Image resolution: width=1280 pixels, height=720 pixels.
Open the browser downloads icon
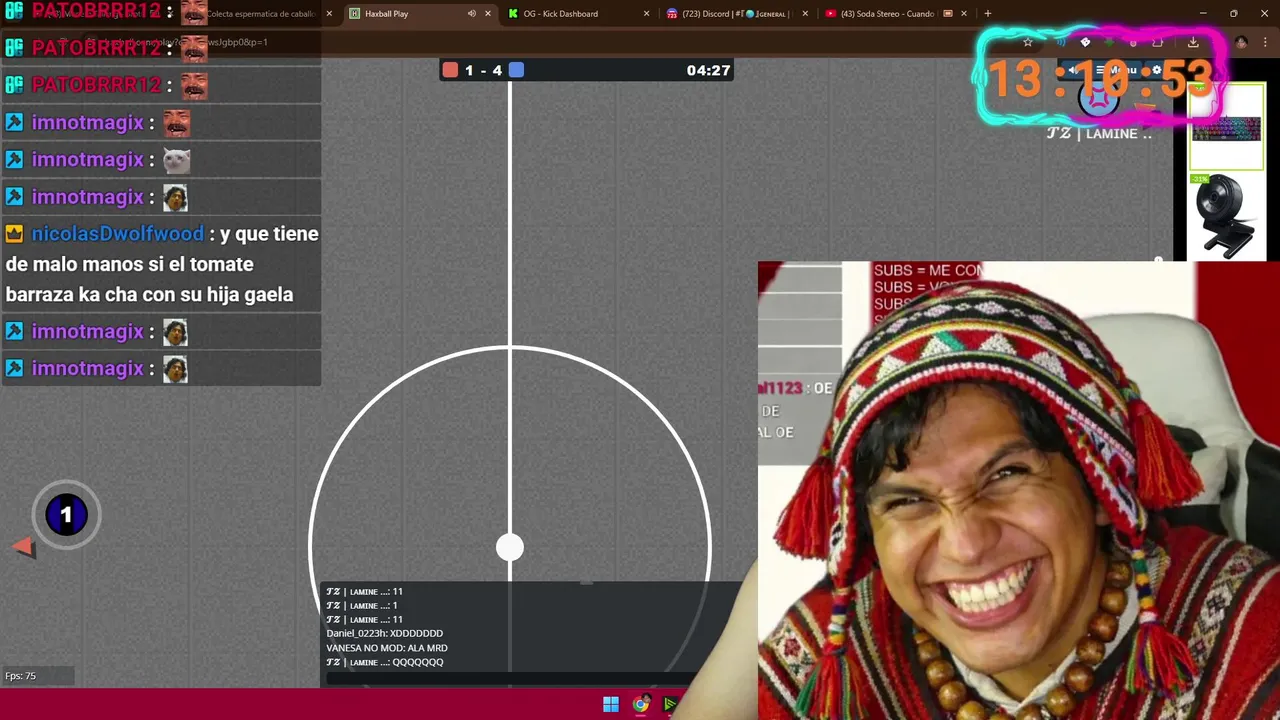click(1193, 42)
